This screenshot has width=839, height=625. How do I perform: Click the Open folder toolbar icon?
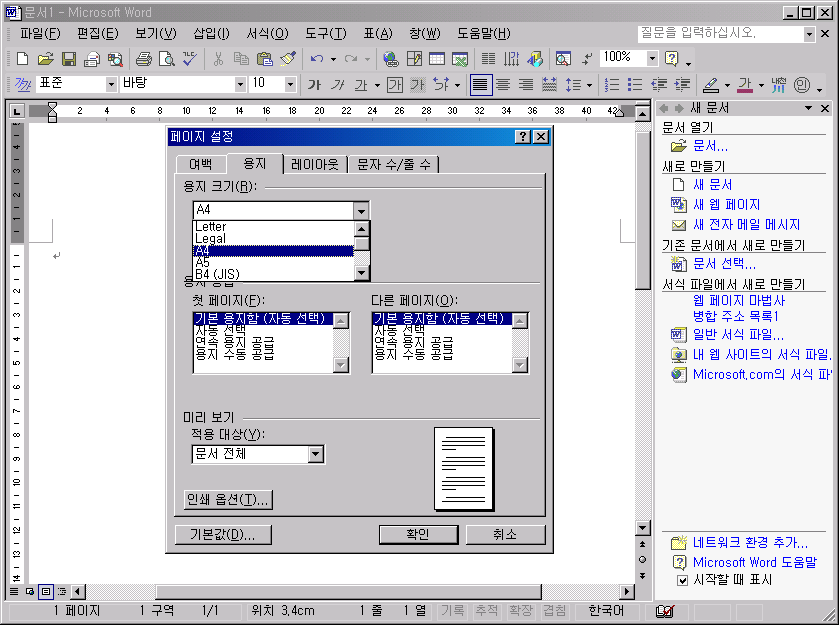tap(45, 58)
